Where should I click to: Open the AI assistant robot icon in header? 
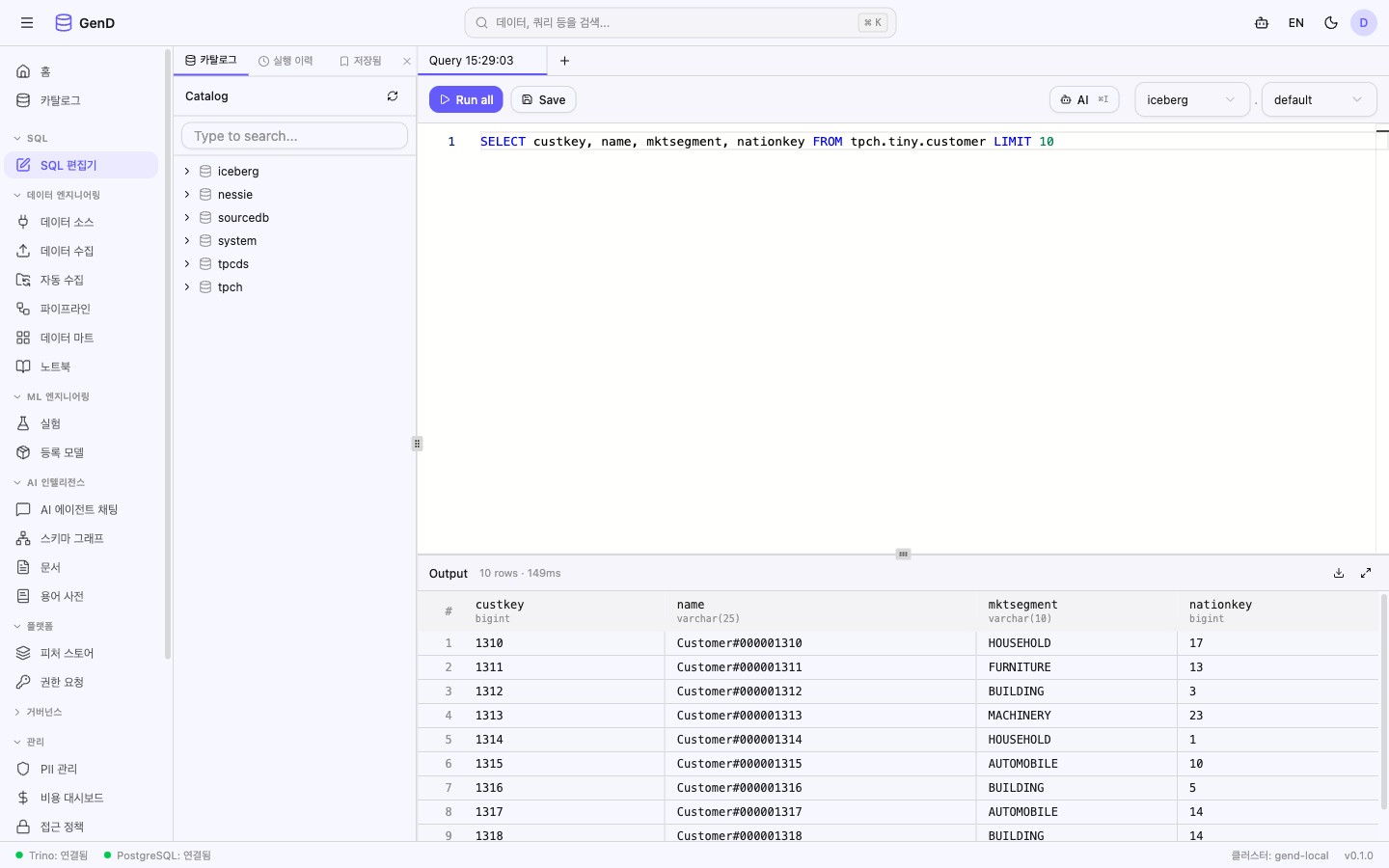point(1262,23)
